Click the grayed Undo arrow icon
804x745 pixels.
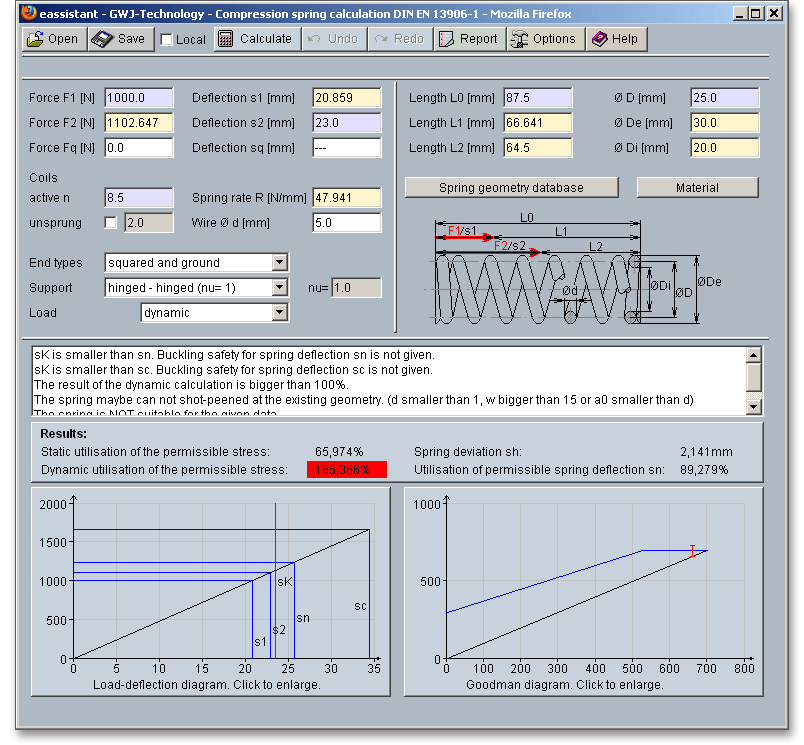[x=315, y=39]
